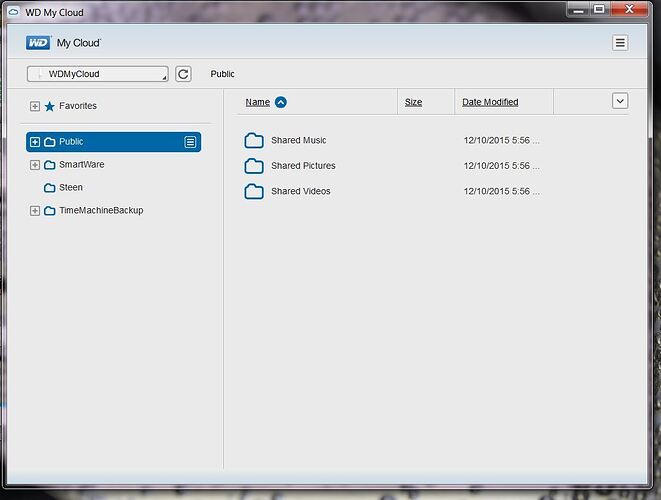
Task: Expand the TimeMachineBackup folder node
Action: point(35,210)
